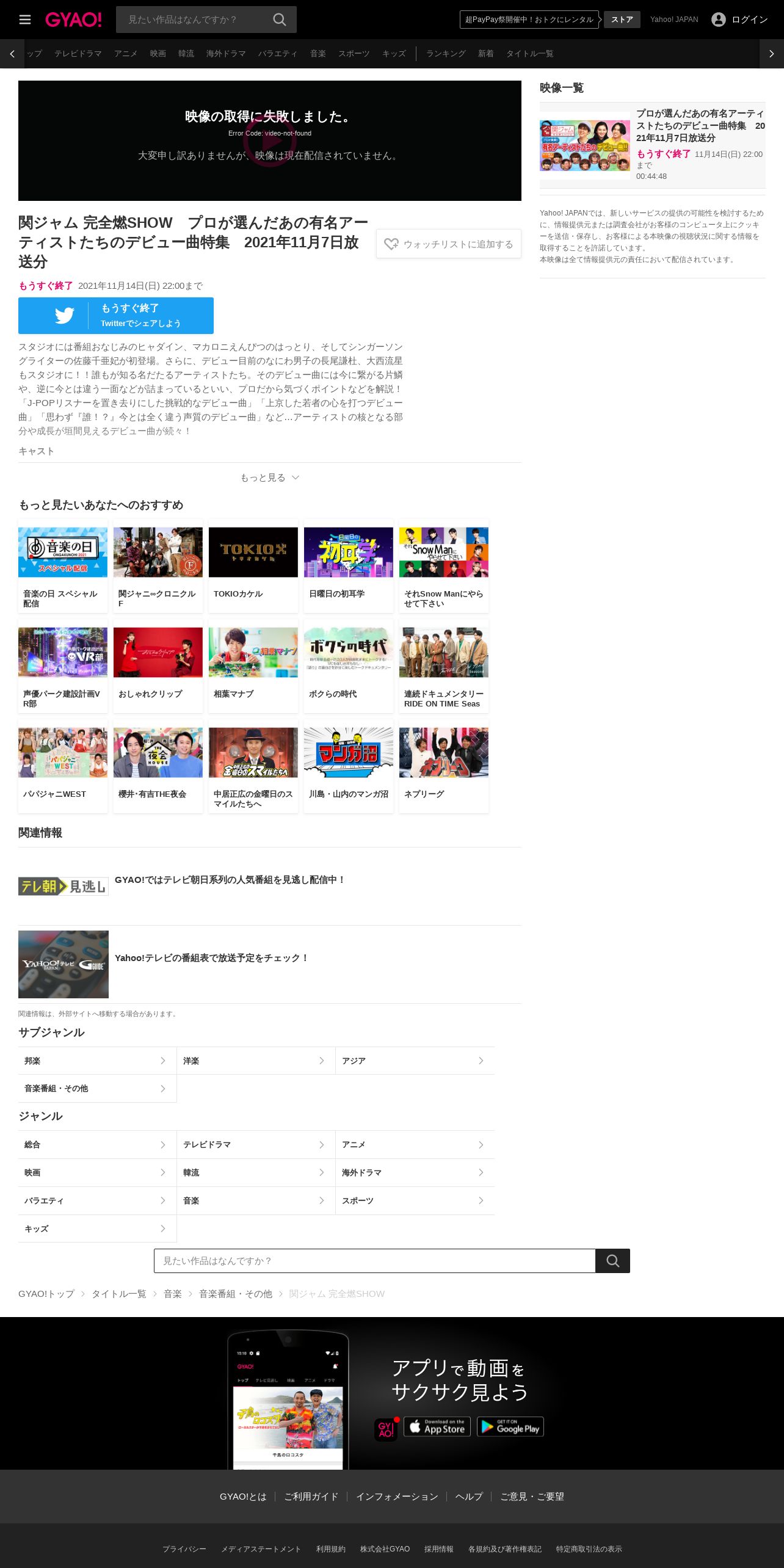Click Yahoo!テレビの番組表 related info link
This screenshot has width=784, height=1568.
click(x=211, y=958)
